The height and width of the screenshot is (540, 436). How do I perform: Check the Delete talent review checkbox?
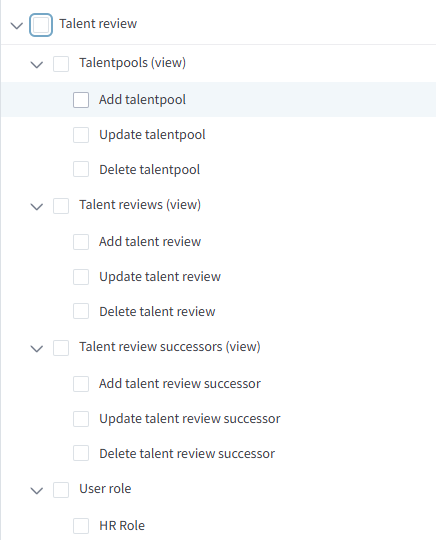tap(81, 311)
